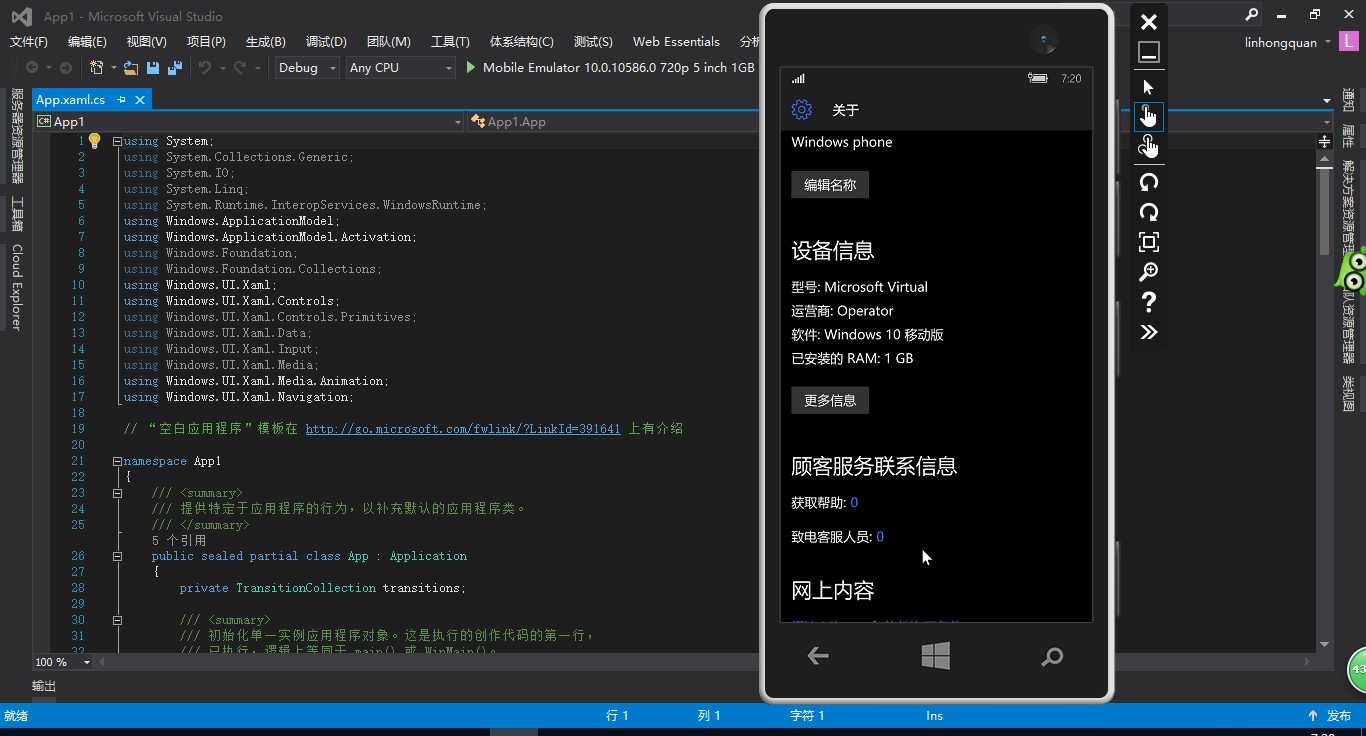Open the Cloud Explorer side panel tab

coord(17,287)
